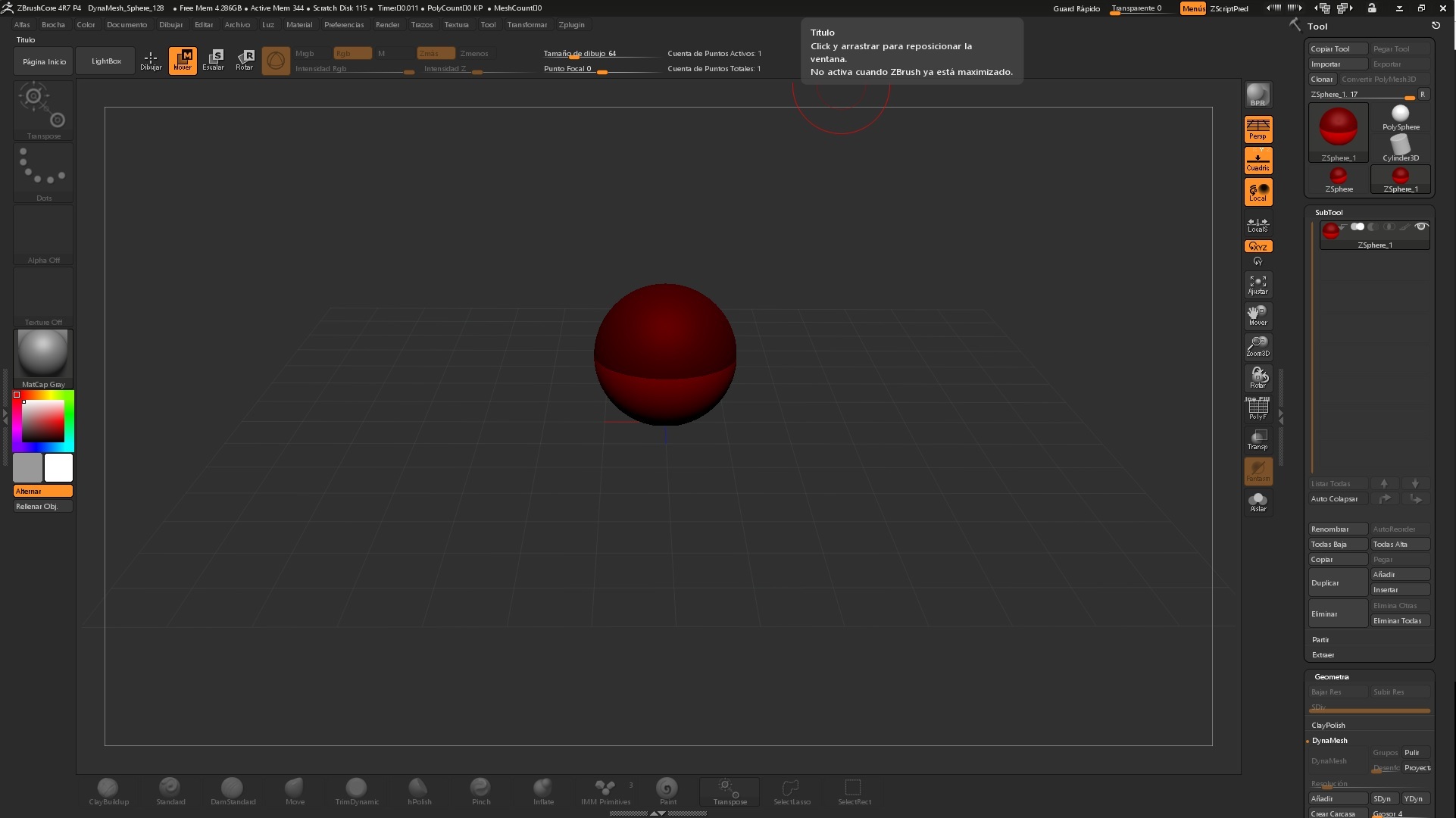Expand the ClayPolish section
Screen dimensions: 1456x818
tap(1328, 725)
